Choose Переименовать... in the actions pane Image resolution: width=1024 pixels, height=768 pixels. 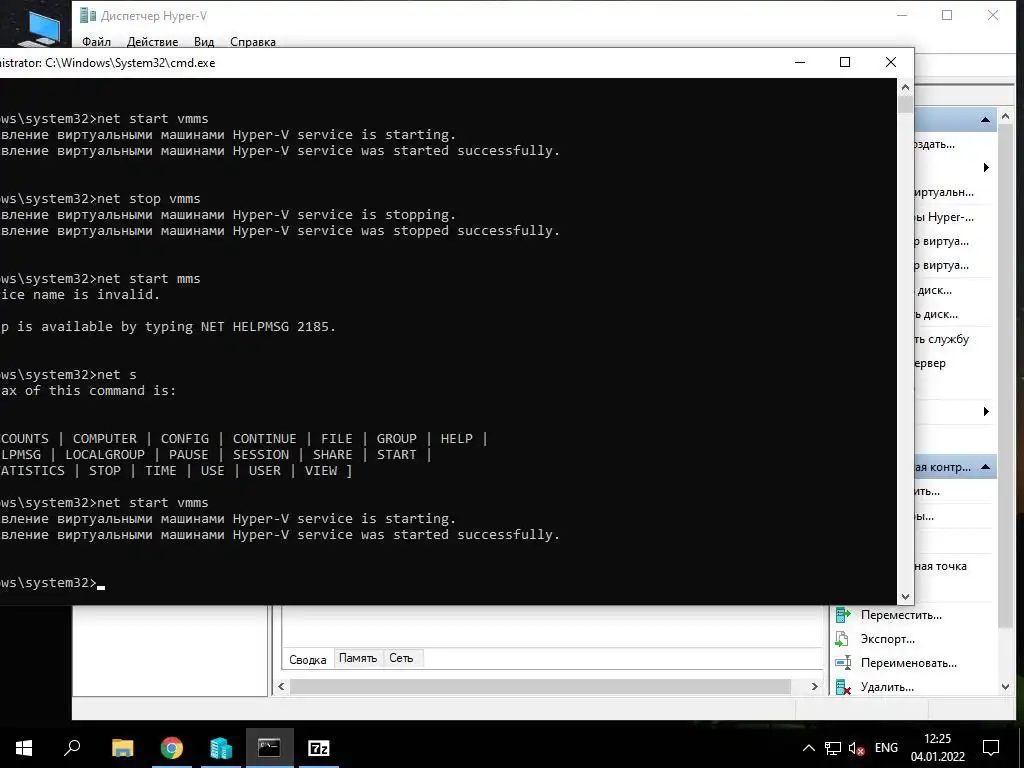908,663
